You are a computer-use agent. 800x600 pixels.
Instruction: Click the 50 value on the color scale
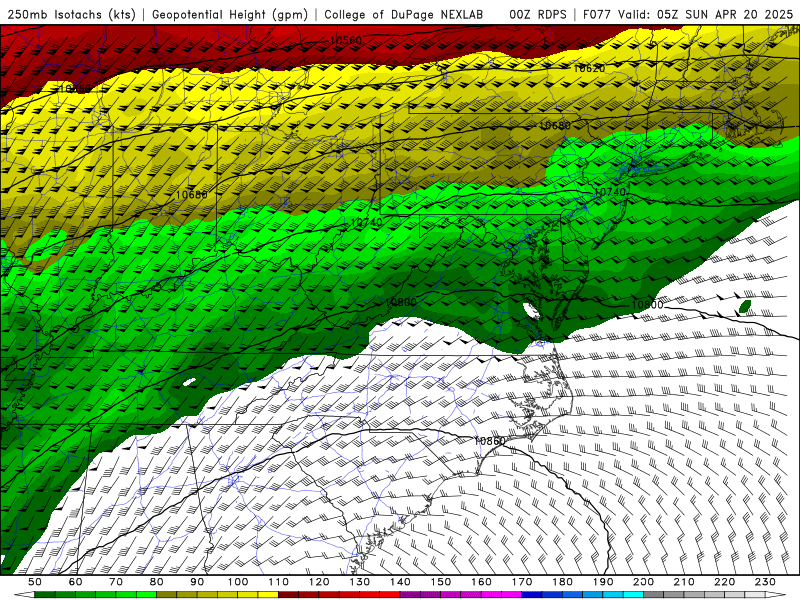[35, 582]
